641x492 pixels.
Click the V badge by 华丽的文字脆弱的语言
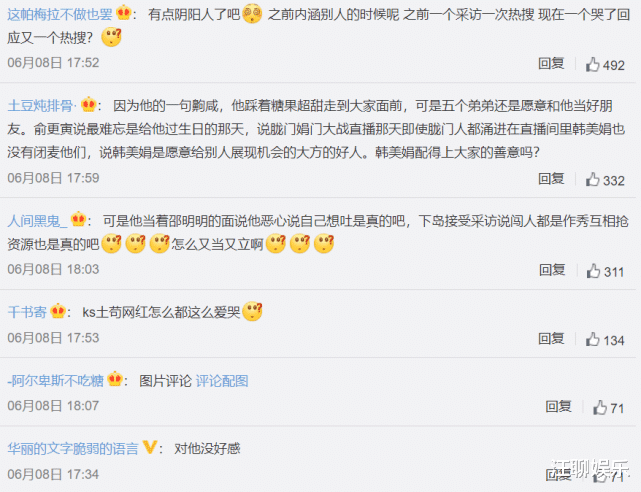pos(150,447)
